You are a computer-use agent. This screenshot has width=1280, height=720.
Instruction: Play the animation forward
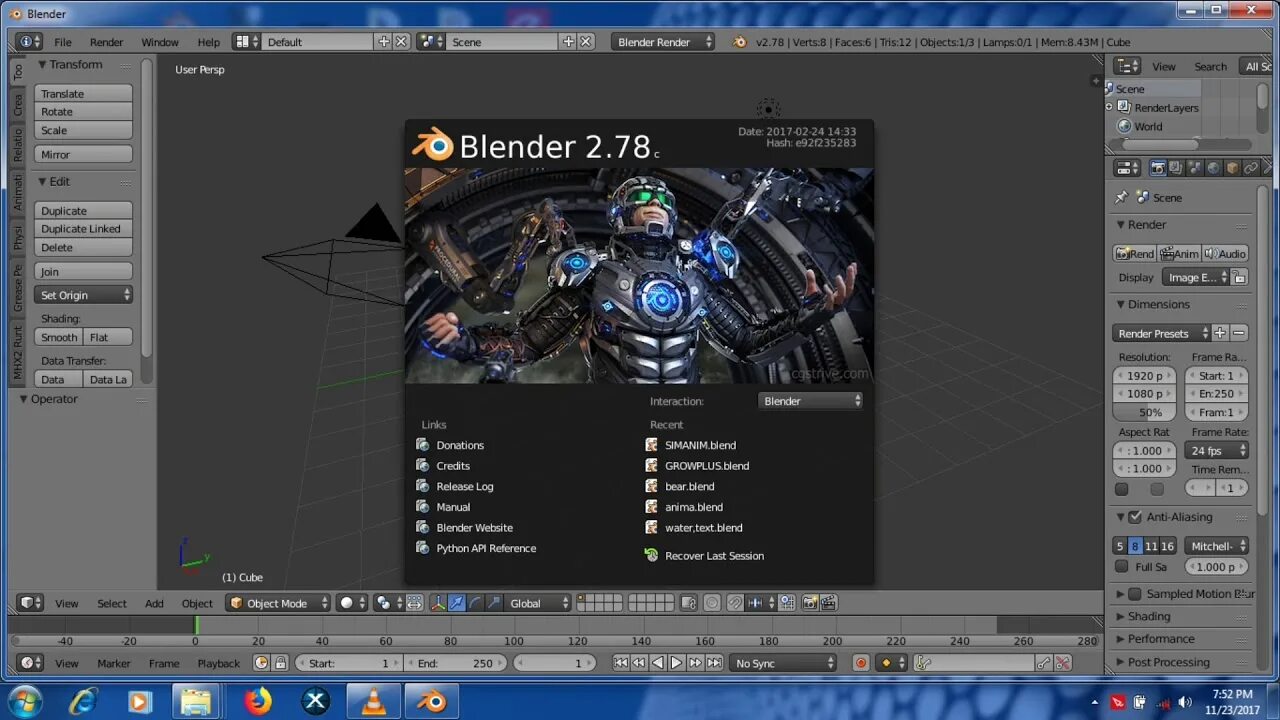pyautogui.click(x=676, y=663)
